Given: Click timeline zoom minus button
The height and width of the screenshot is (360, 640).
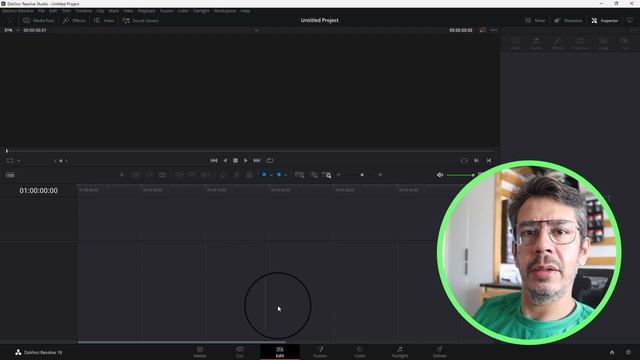Looking at the screenshot, I should pyautogui.click(x=338, y=175).
